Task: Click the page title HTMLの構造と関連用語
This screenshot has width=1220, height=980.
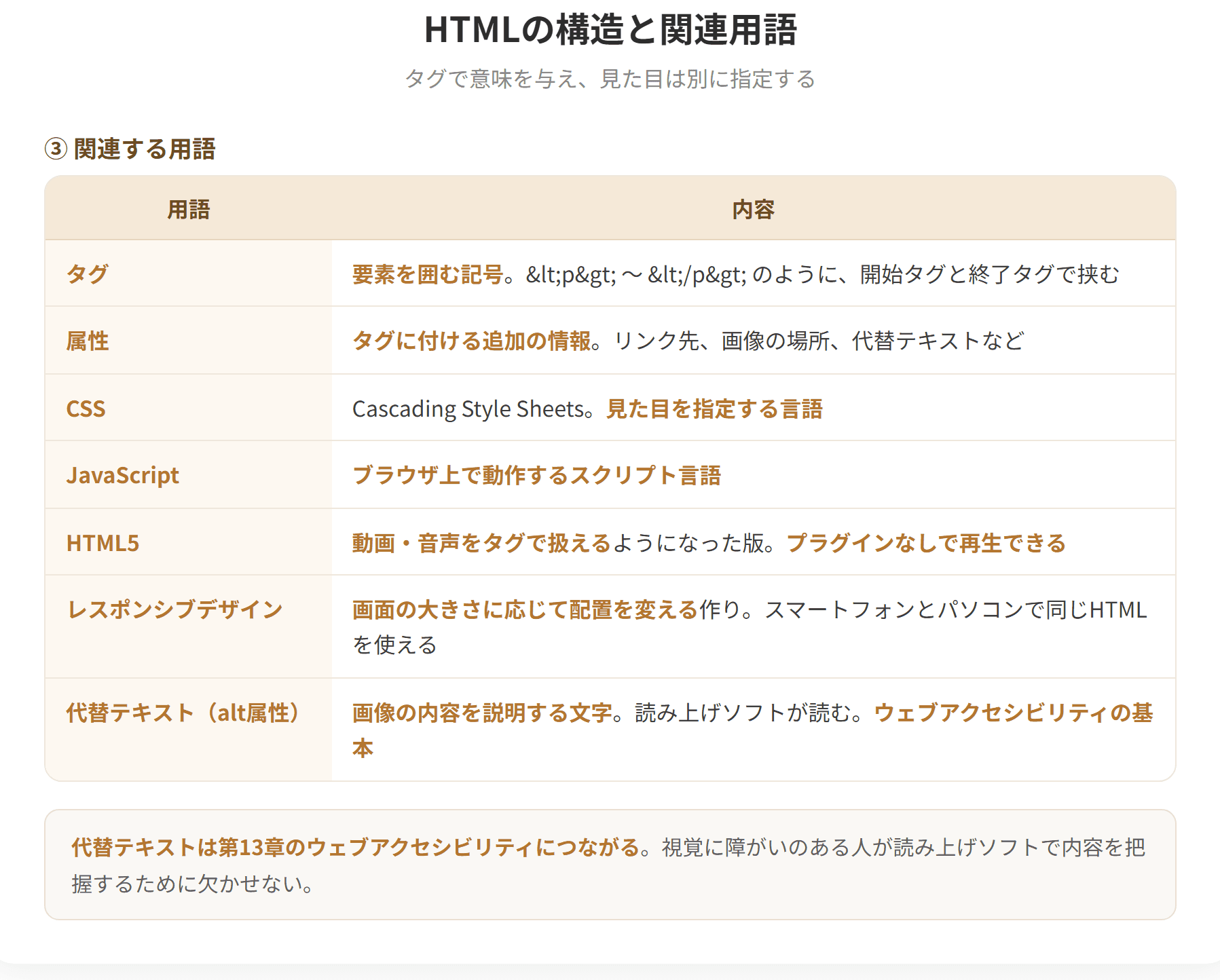Action: tap(610, 30)
